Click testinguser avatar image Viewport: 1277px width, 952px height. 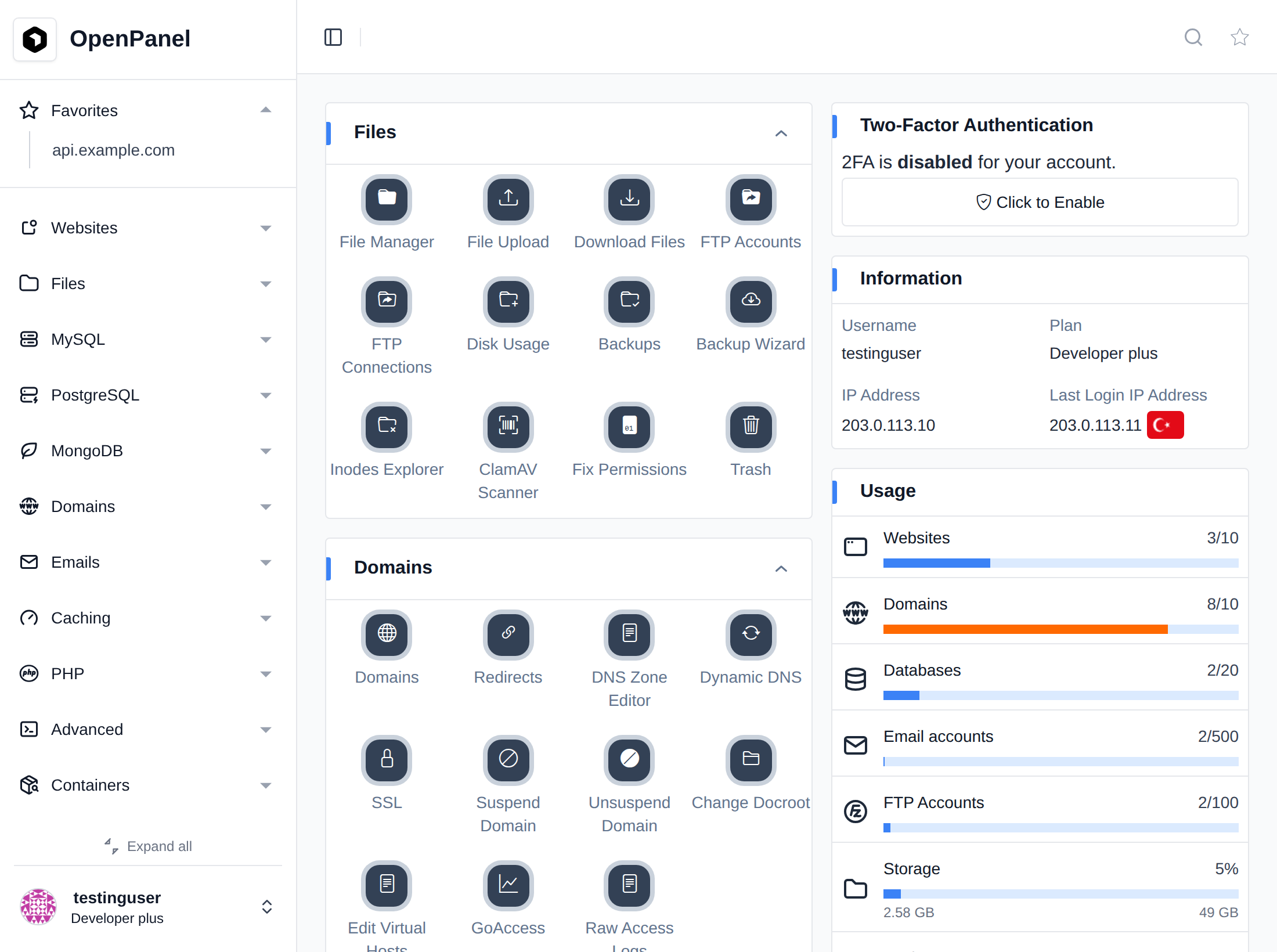pos(38,906)
